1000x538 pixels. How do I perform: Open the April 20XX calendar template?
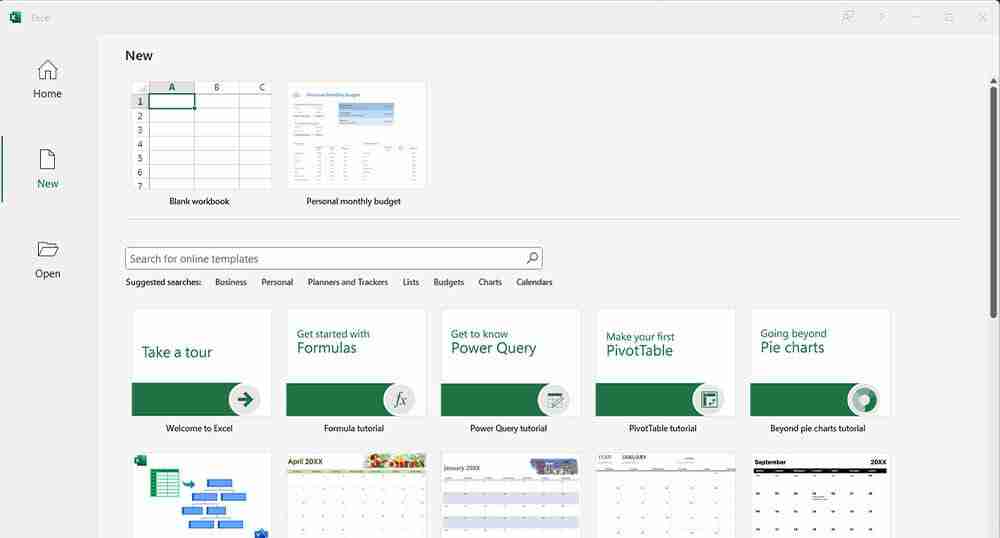356,495
